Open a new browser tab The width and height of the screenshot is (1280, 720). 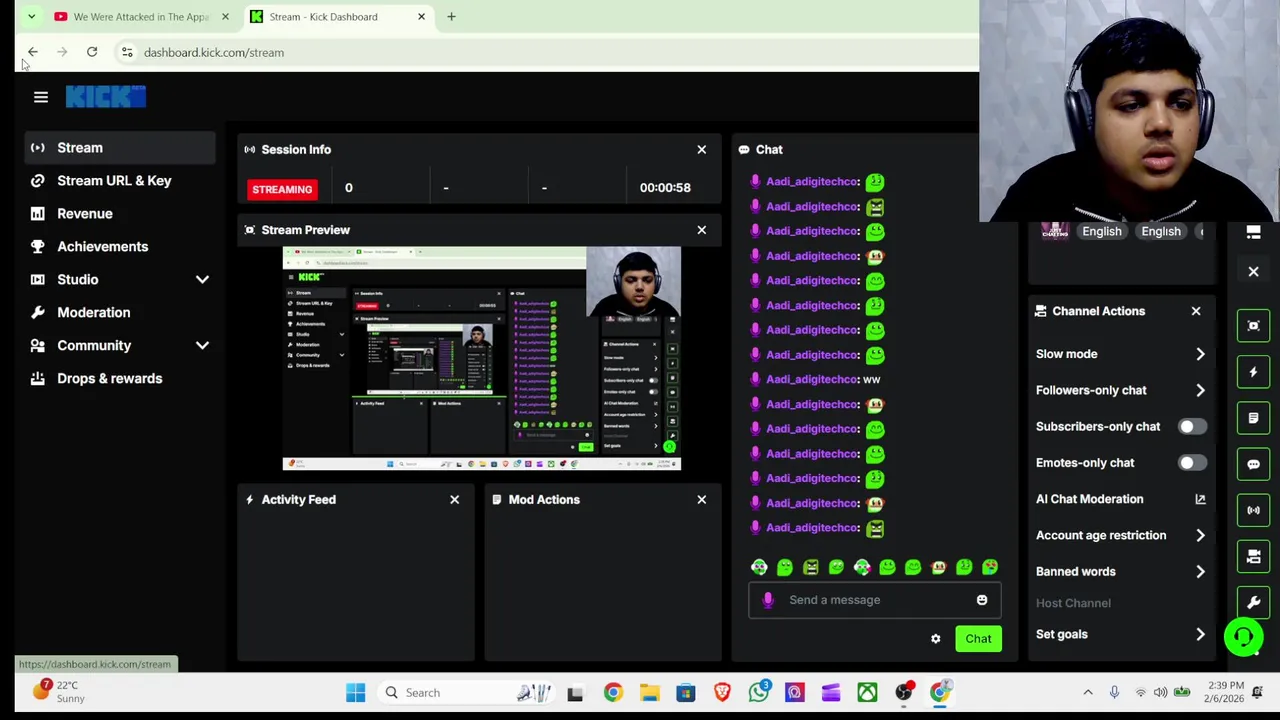click(x=451, y=17)
